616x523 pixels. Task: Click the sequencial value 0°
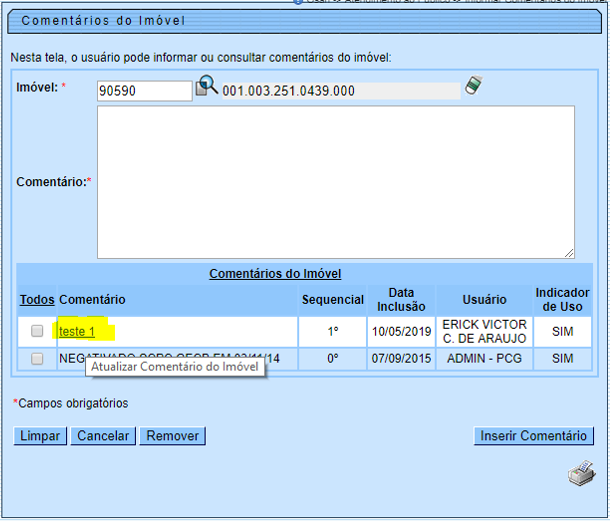coord(333,358)
